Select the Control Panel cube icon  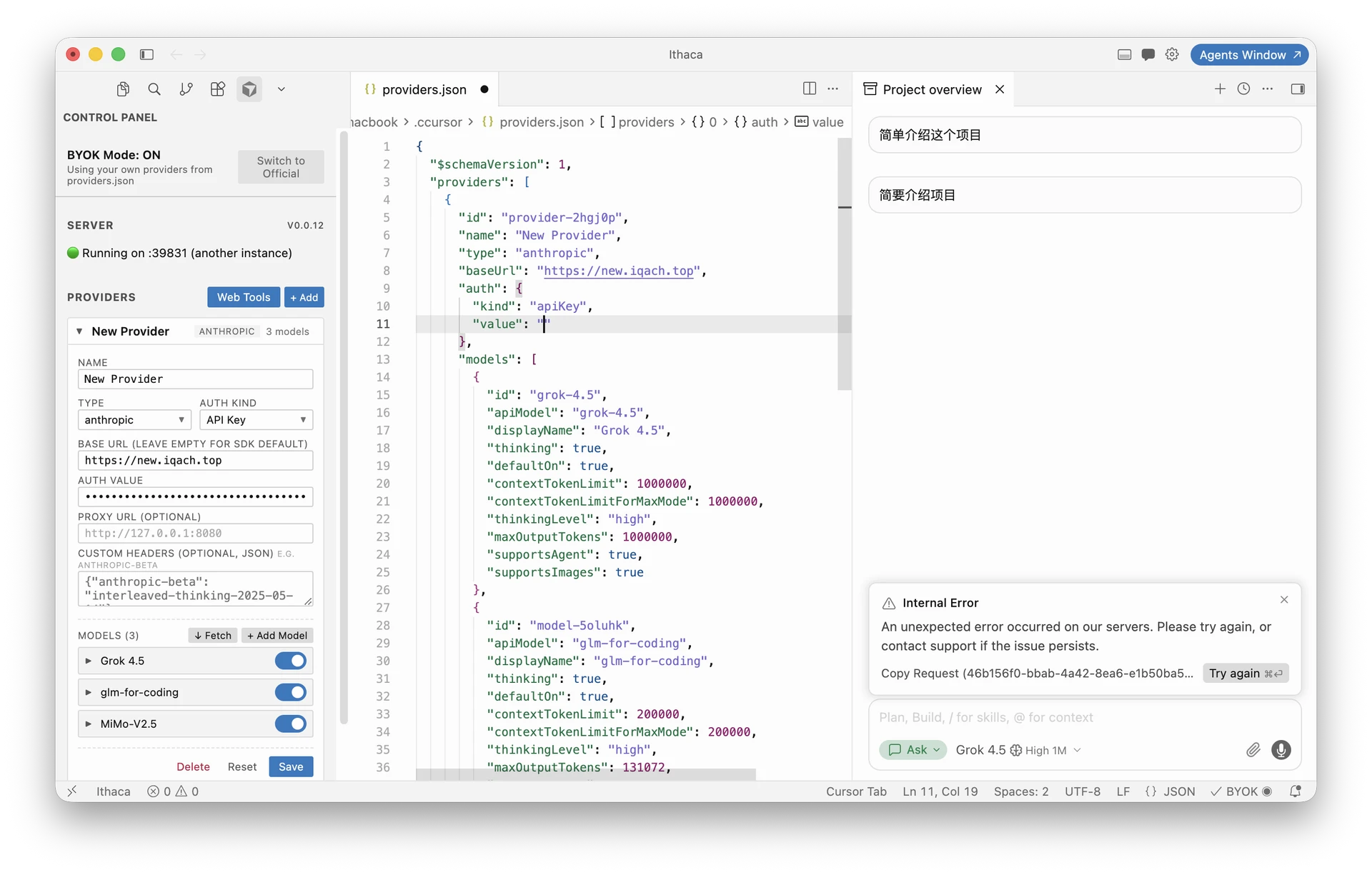pyautogui.click(x=249, y=89)
